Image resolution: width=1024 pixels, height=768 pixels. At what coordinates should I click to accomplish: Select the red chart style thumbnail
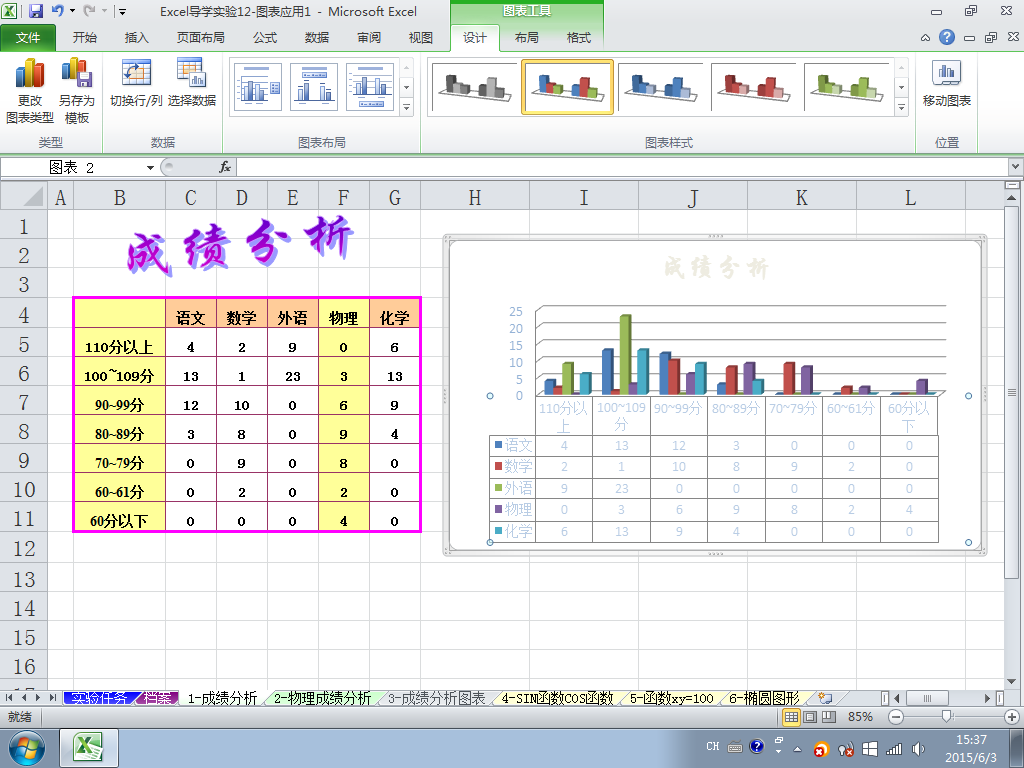point(754,88)
